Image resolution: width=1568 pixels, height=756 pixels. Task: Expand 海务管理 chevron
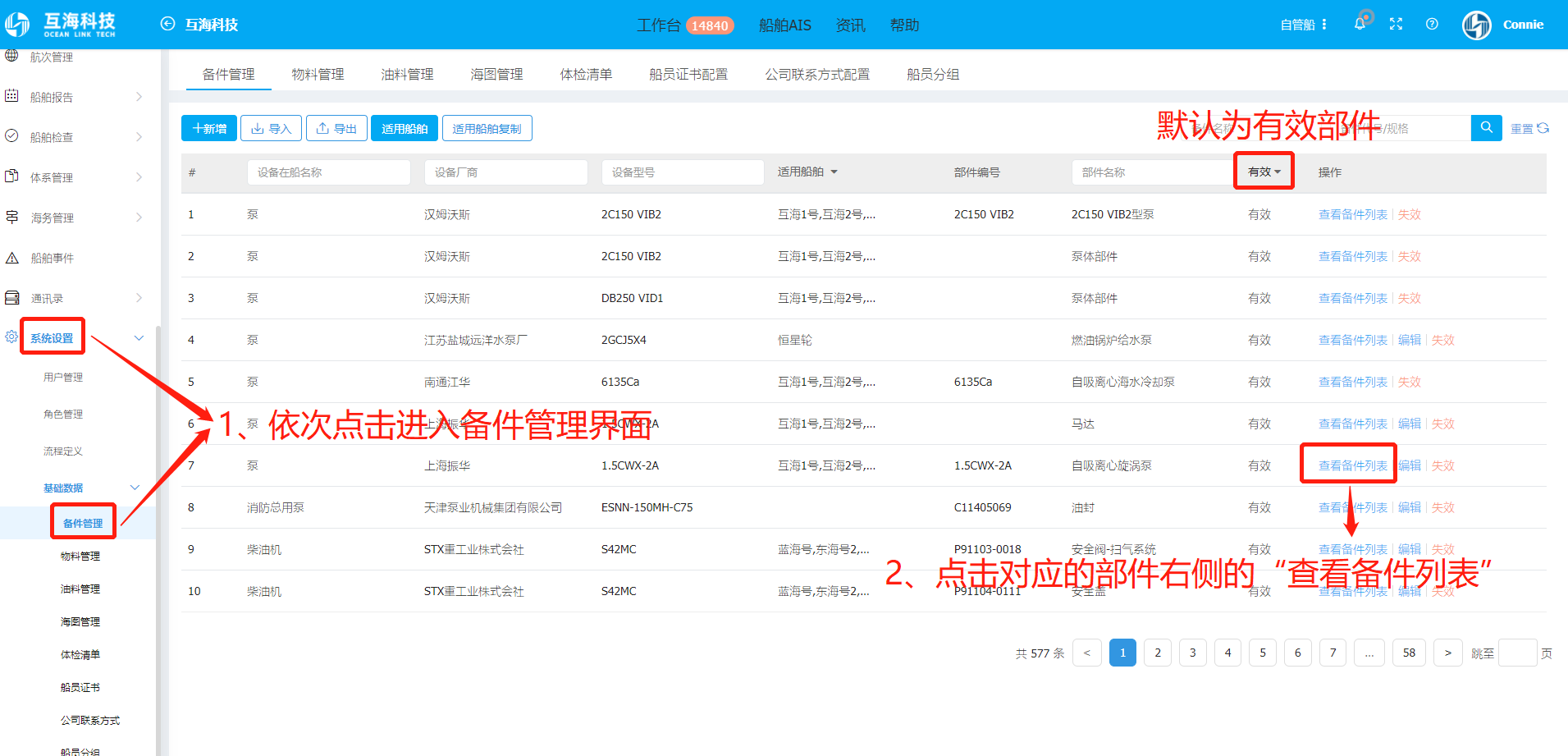pos(139,218)
